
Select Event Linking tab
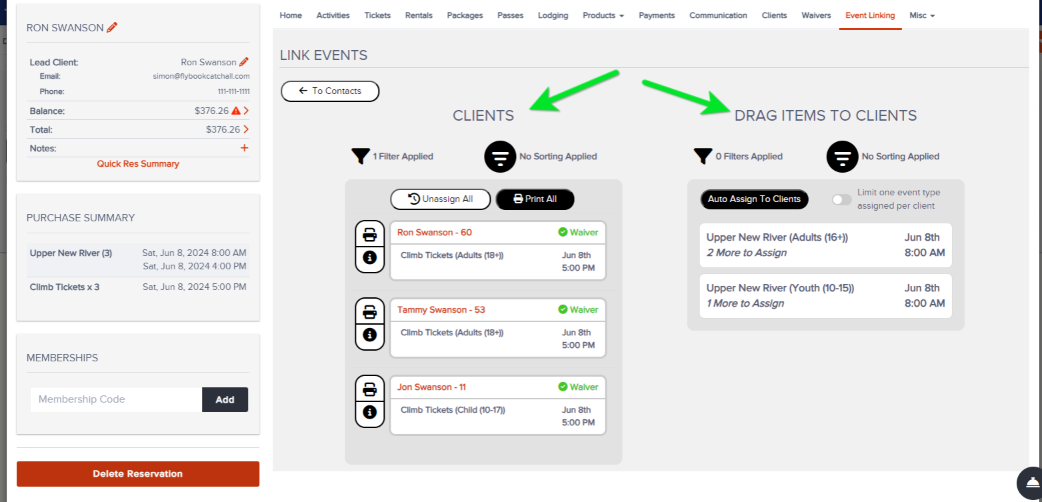tap(870, 15)
